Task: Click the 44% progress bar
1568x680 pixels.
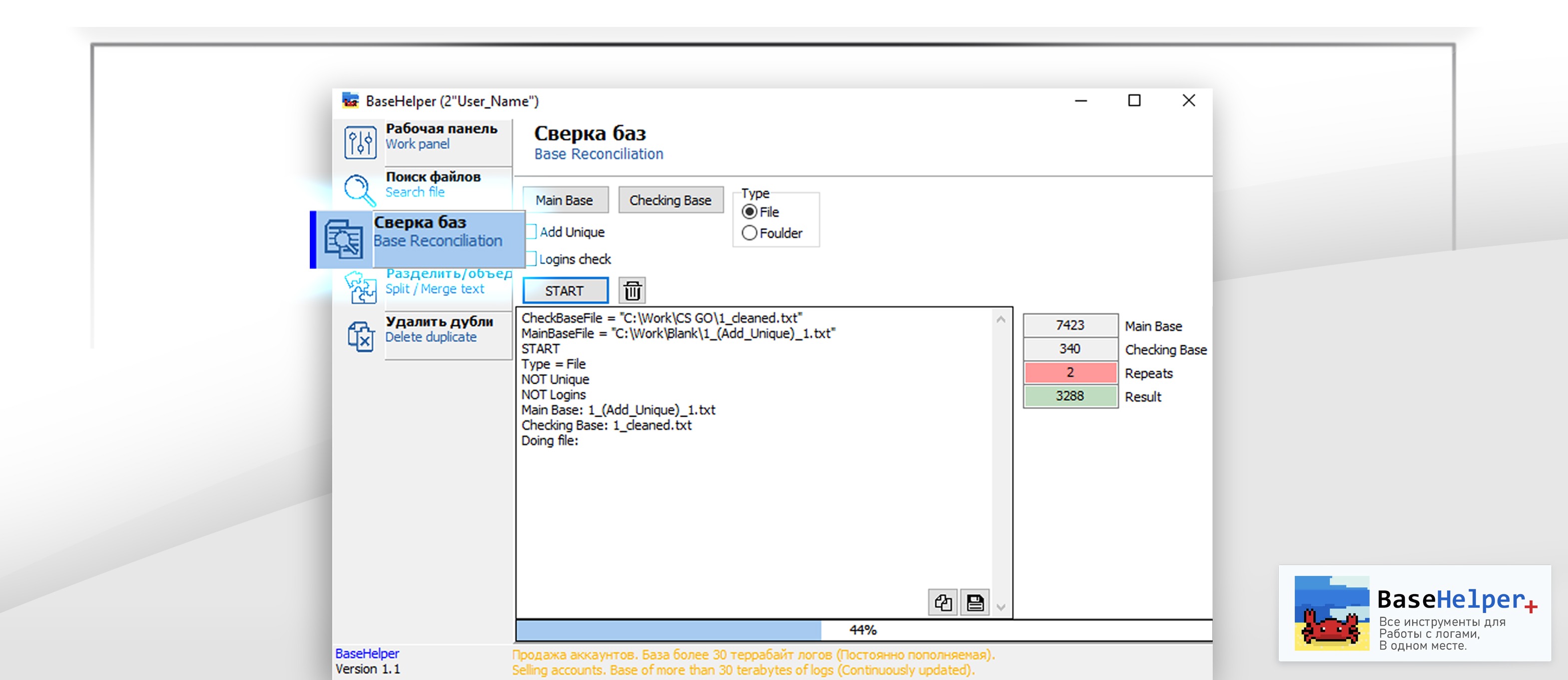Action: 862,630
